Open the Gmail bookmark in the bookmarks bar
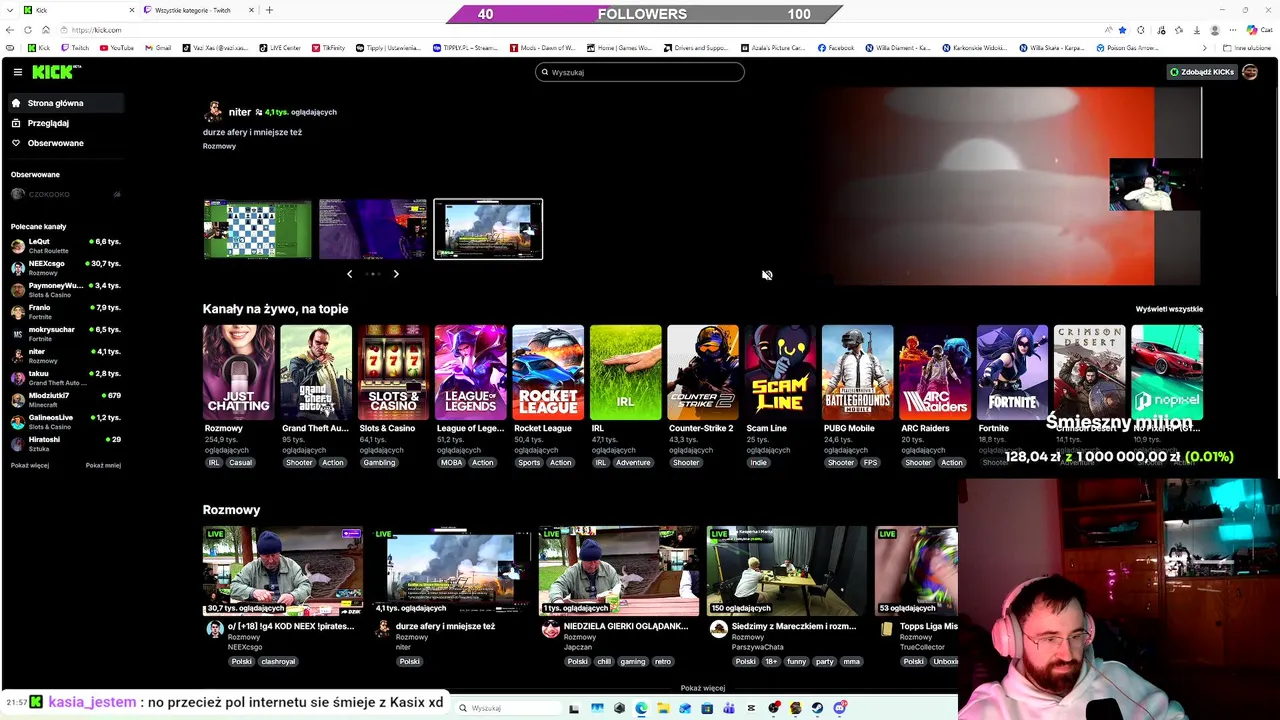Image resolution: width=1280 pixels, height=720 pixels. point(158,48)
